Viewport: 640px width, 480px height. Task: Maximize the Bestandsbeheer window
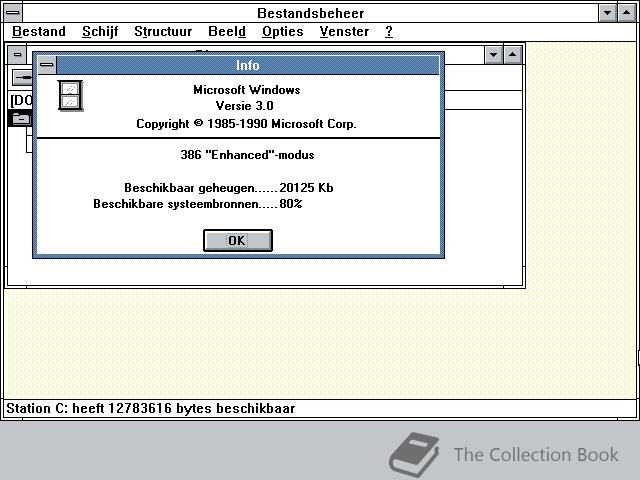pyautogui.click(x=627, y=13)
